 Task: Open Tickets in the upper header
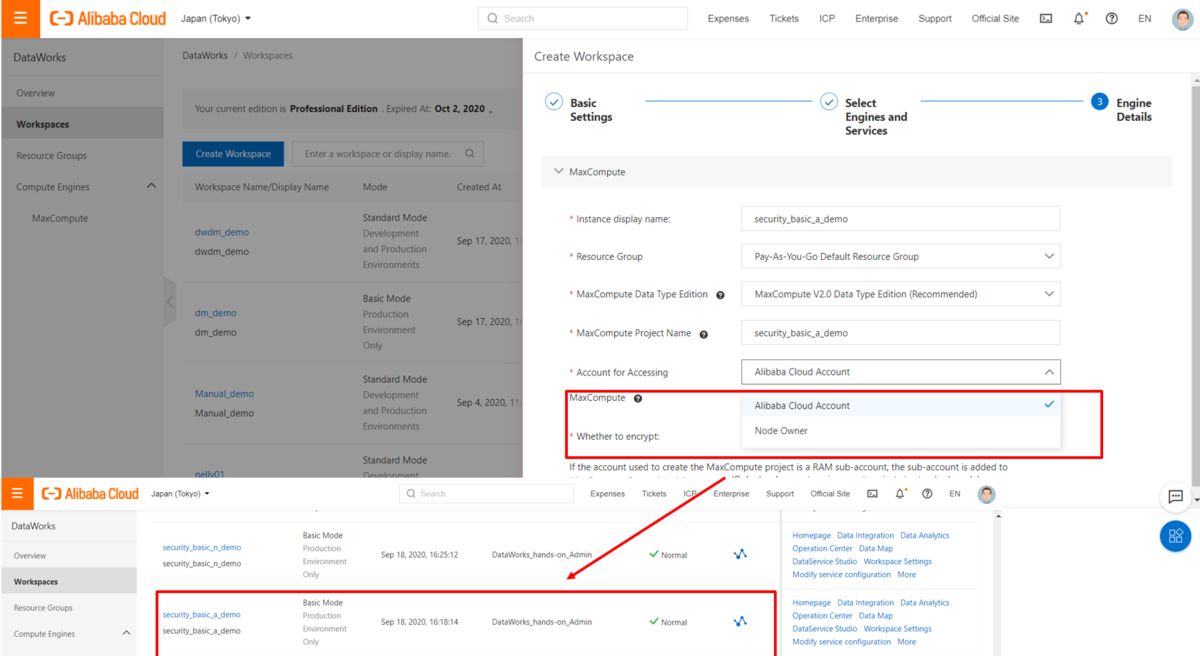click(784, 19)
